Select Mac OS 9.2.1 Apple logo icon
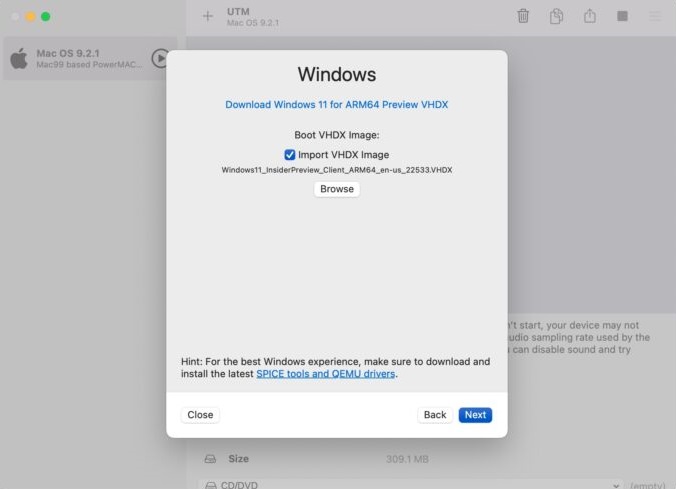Viewport: 676px width, 489px height. click(19, 58)
